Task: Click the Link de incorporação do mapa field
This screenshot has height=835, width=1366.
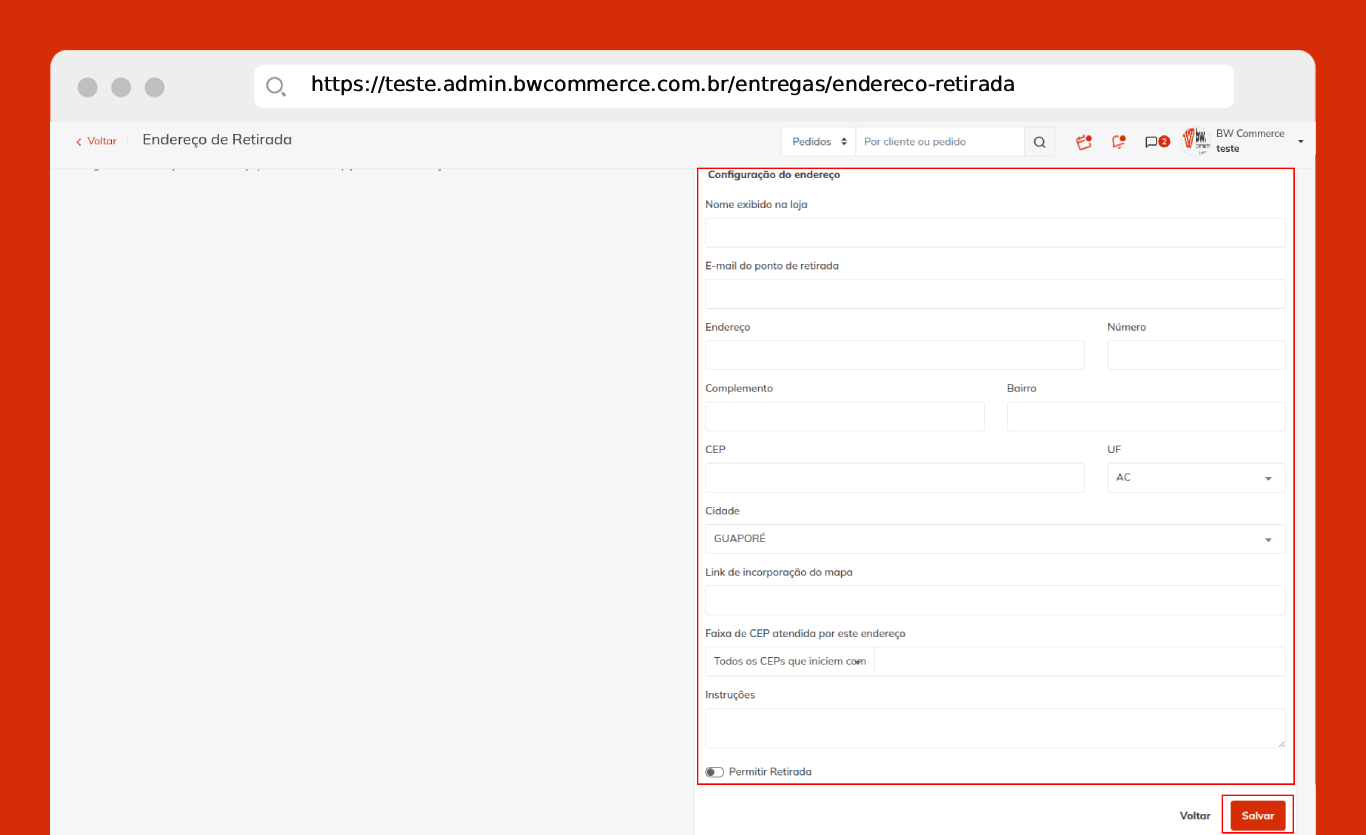Action: pyautogui.click(x=994, y=600)
